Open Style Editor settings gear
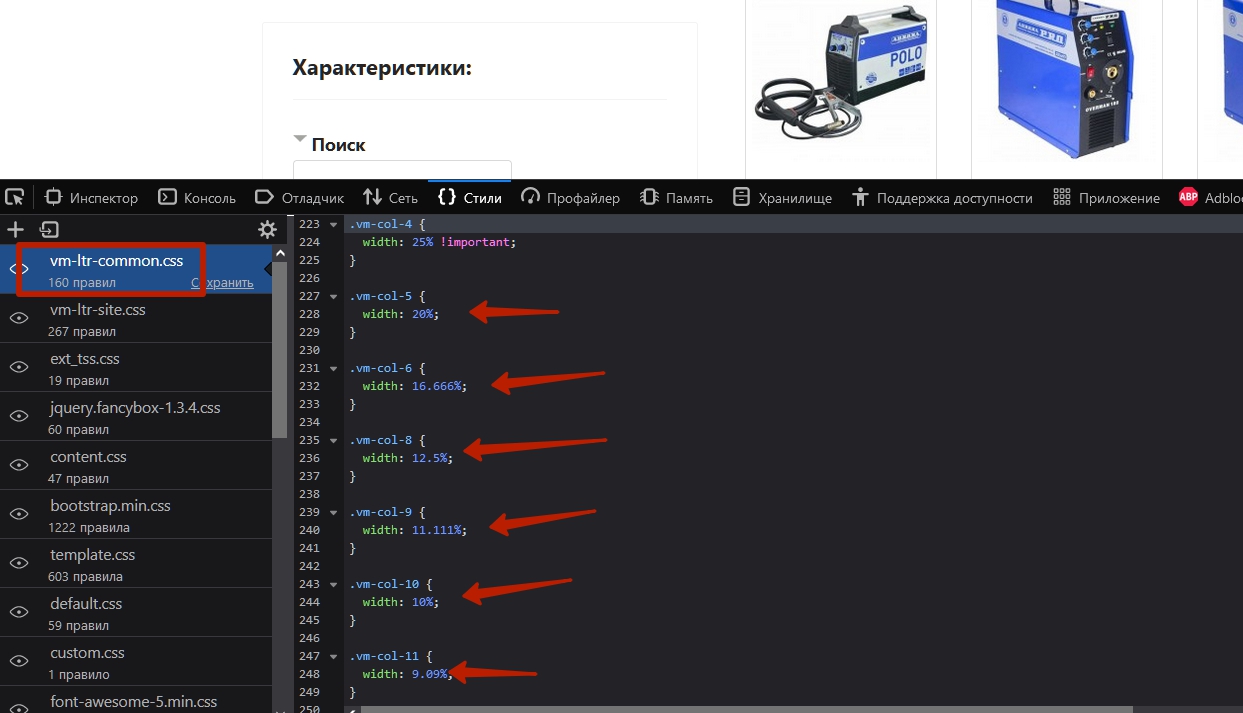Viewport: 1243px width, 713px height. [x=267, y=229]
